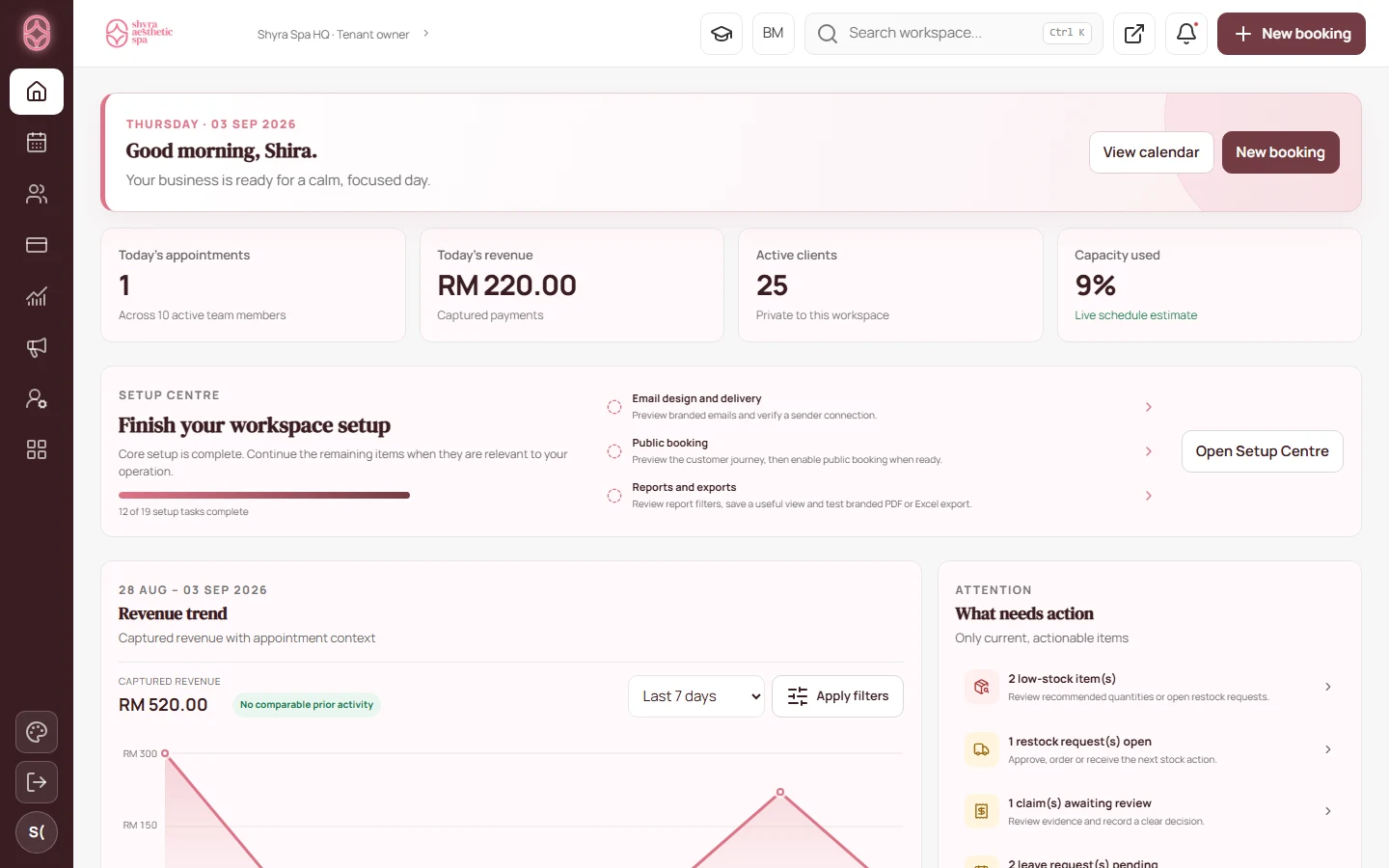Expand the Public booking chevron
This screenshot has height=868, width=1389.
pyautogui.click(x=1149, y=451)
